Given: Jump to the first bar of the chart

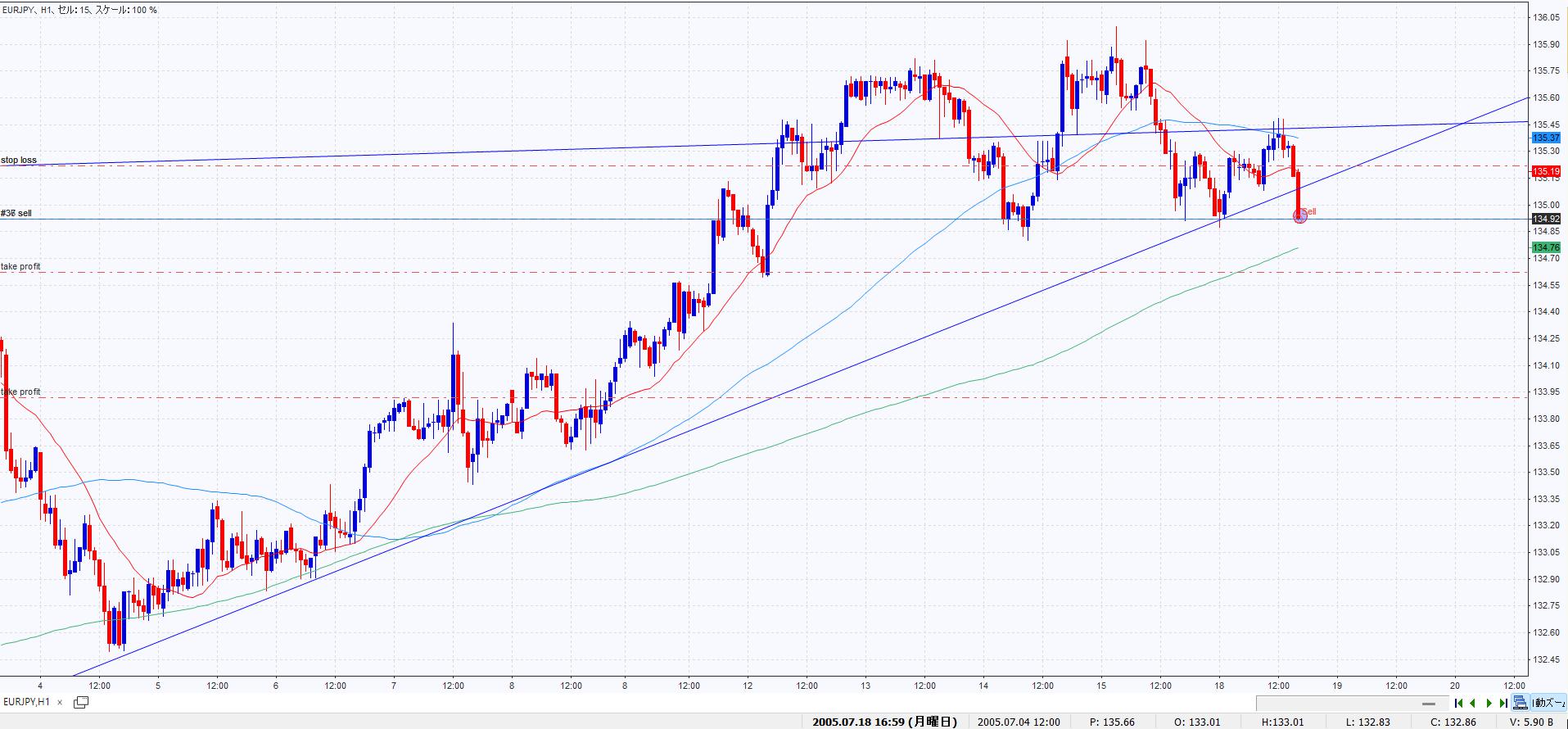Looking at the screenshot, I should click(1458, 703).
